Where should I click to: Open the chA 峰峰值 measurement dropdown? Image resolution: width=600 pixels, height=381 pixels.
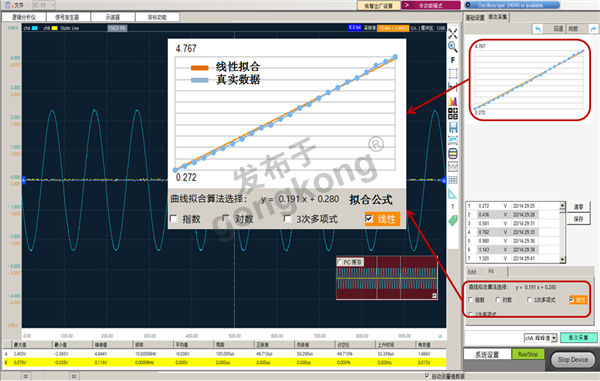[541, 338]
